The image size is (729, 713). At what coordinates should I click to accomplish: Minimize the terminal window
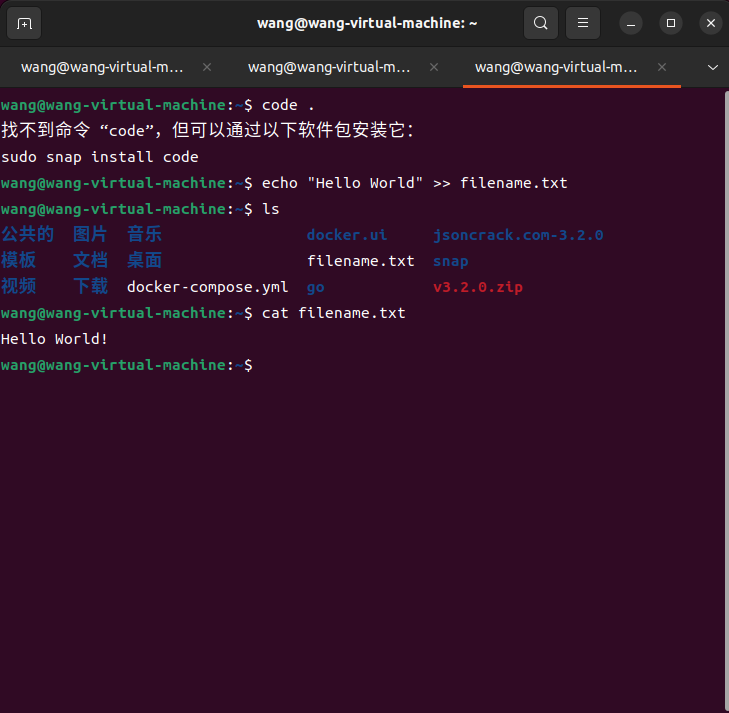(x=631, y=23)
